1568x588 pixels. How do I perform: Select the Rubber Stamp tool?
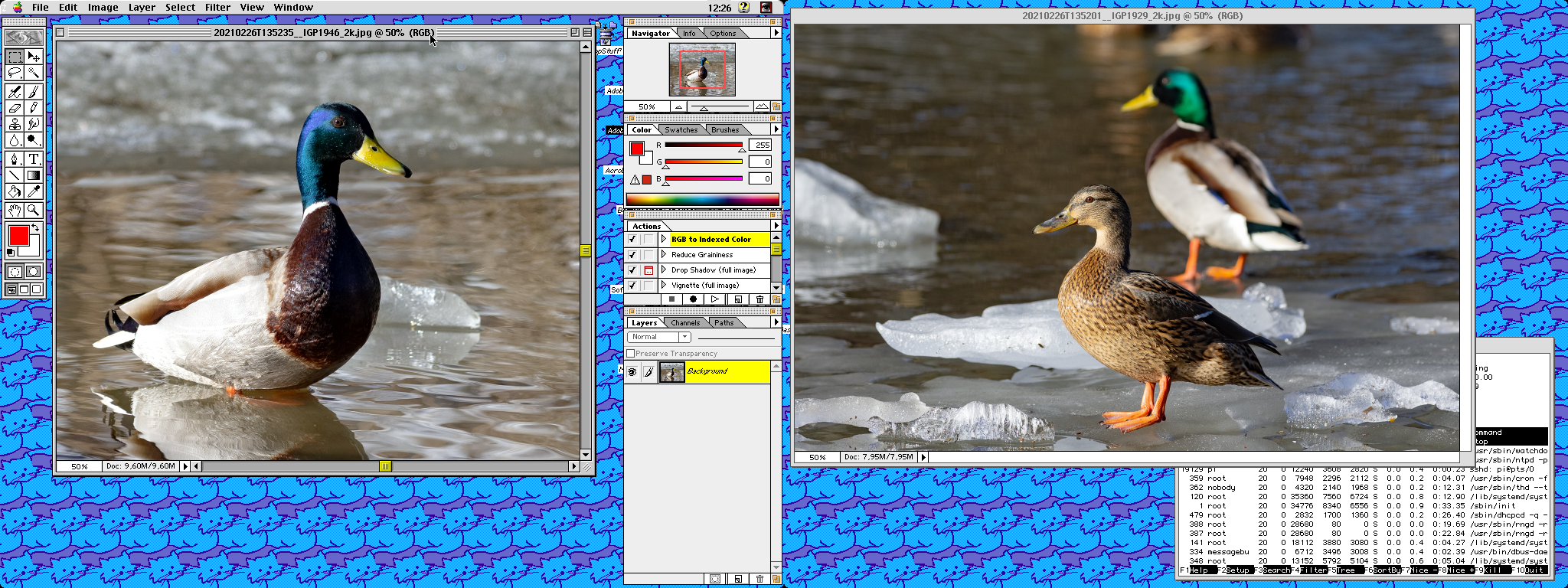[15, 124]
